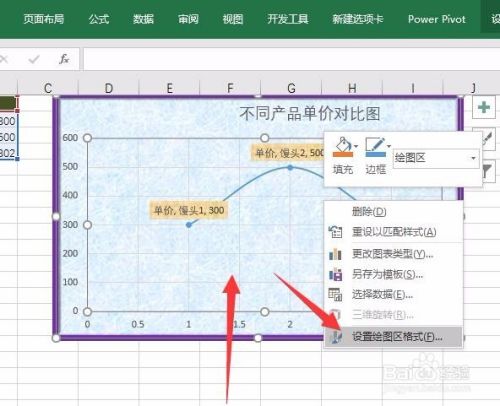Open the 开发工具 ribbon tab
Viewport: 500px width, 406px height.
pyautogui.click(x=288, y=19)
